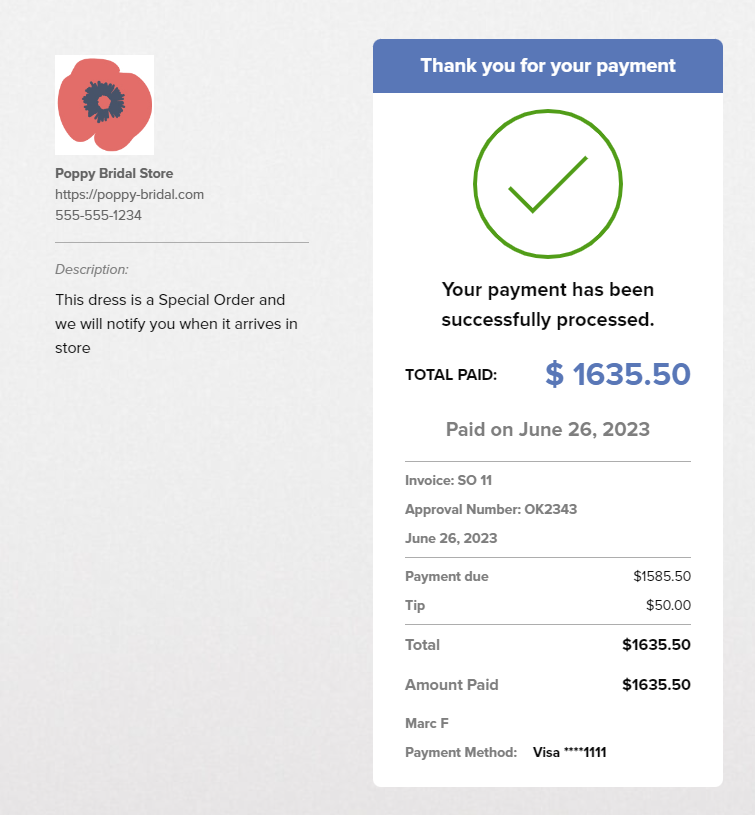
Task: Click the Poppy Bridal Store poppy logo
Action: pyautogui.click(x=104, y=104)
